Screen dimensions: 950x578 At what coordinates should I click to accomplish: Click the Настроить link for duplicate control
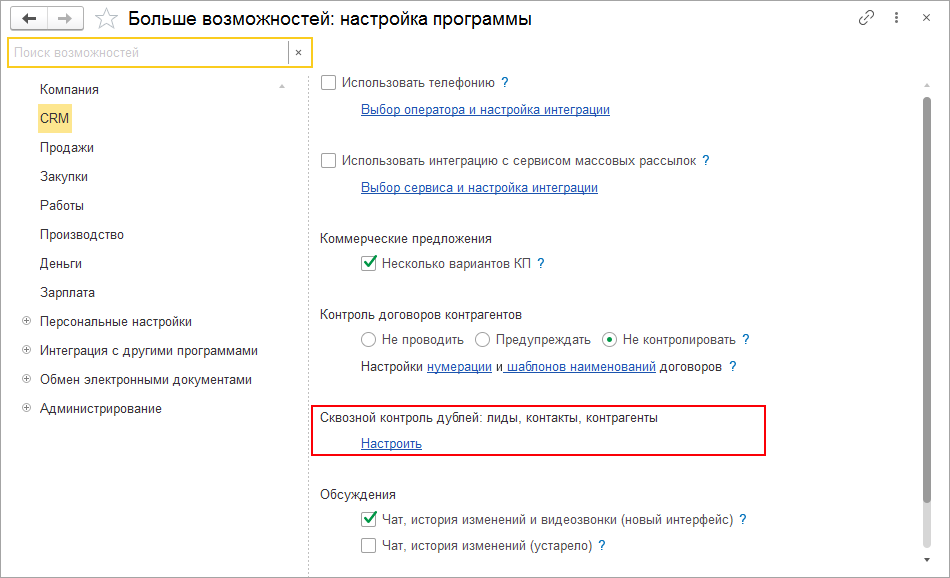(x=391, y=444)
